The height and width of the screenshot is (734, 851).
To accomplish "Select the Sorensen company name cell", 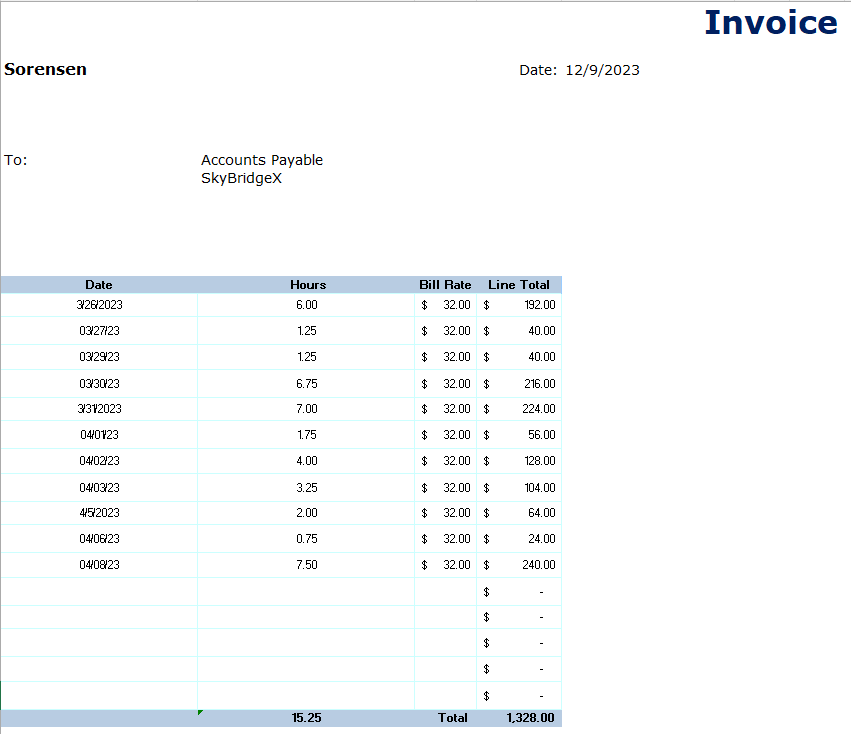I will pyautogui.click(x=46, y=70).
